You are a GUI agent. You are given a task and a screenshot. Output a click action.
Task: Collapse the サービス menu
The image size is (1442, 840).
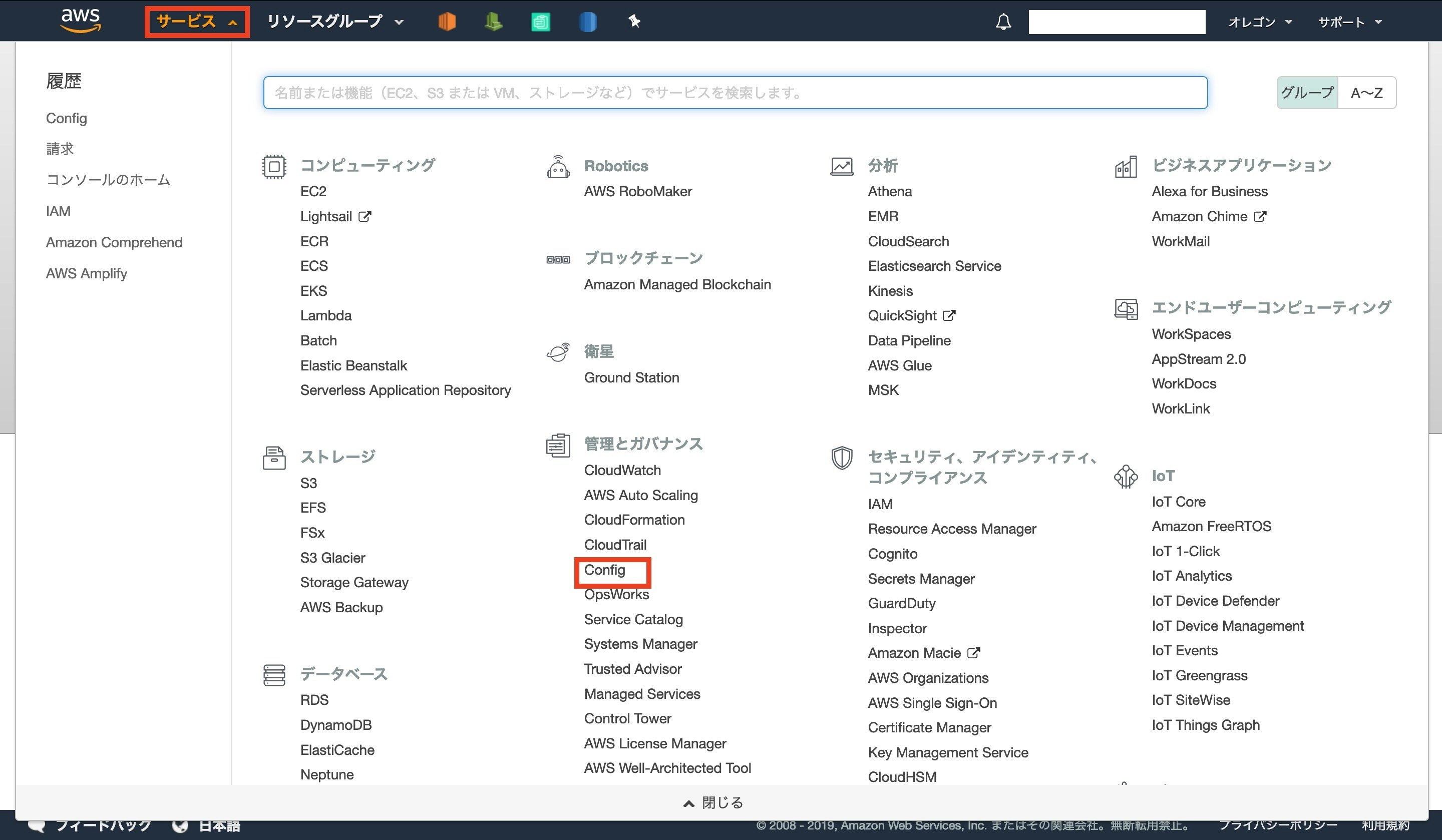(x=197, y=22)
